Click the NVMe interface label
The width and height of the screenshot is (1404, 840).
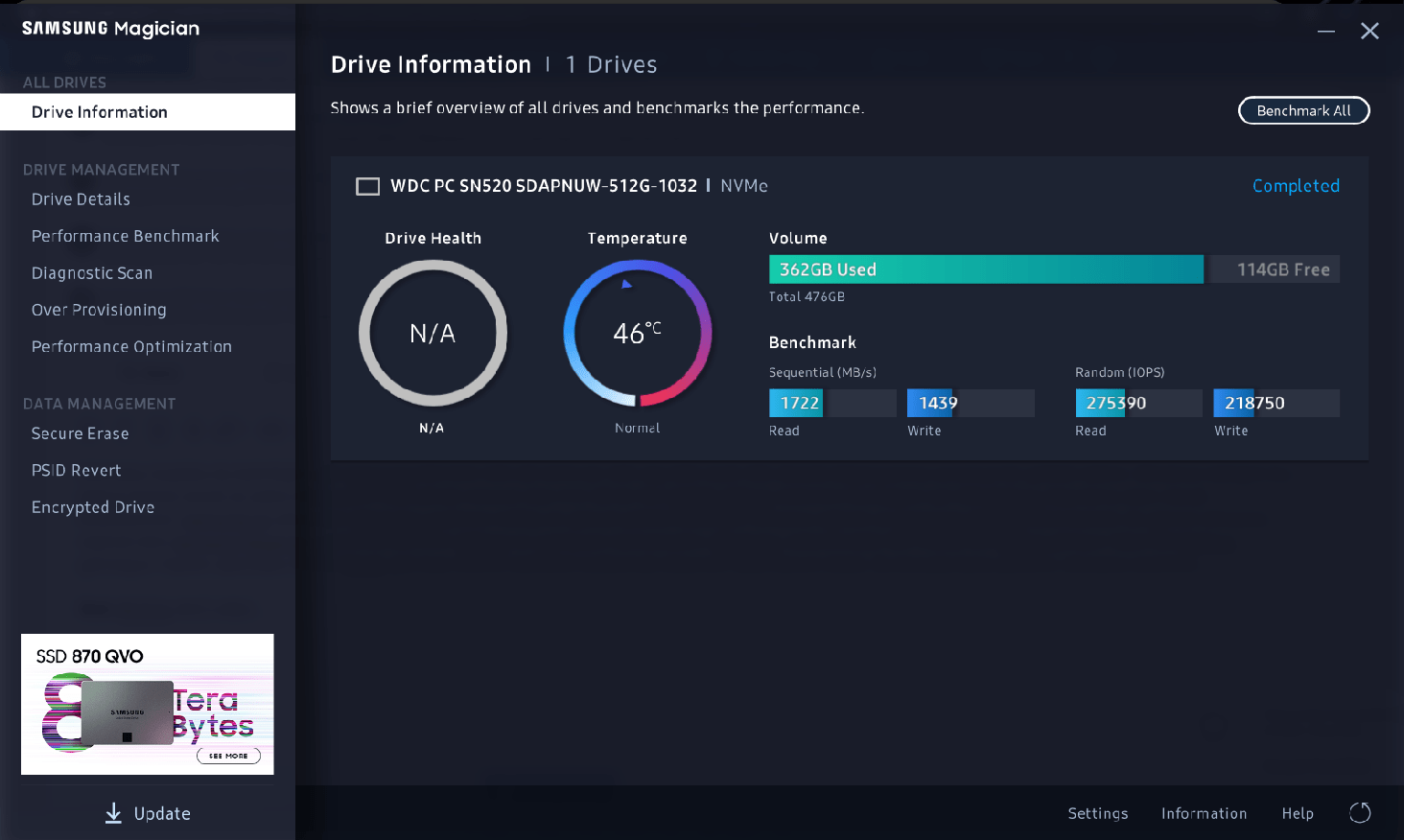pyautogui.click(x=744, y=186)
